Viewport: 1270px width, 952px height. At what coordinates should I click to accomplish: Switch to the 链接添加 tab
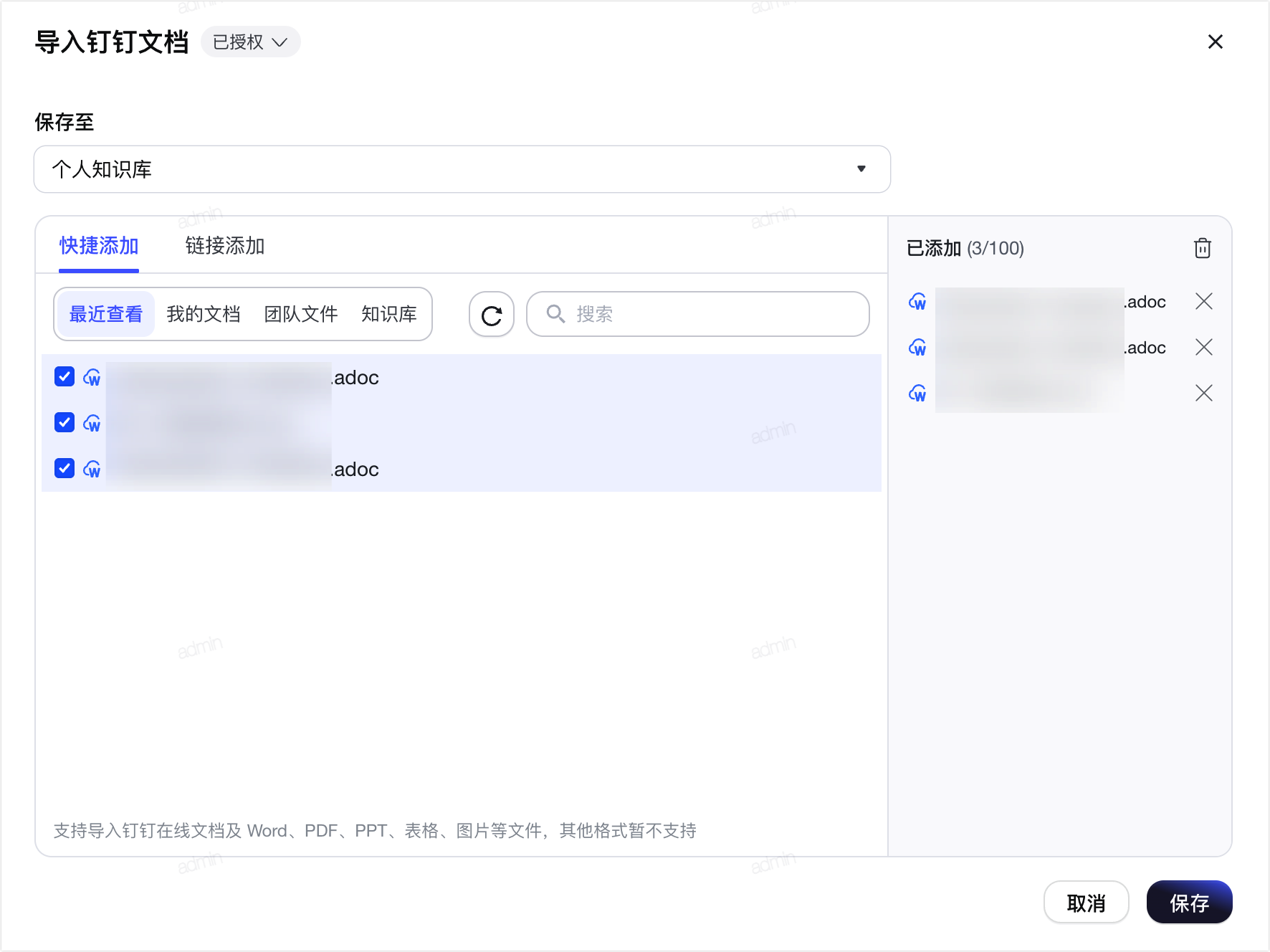225,246
